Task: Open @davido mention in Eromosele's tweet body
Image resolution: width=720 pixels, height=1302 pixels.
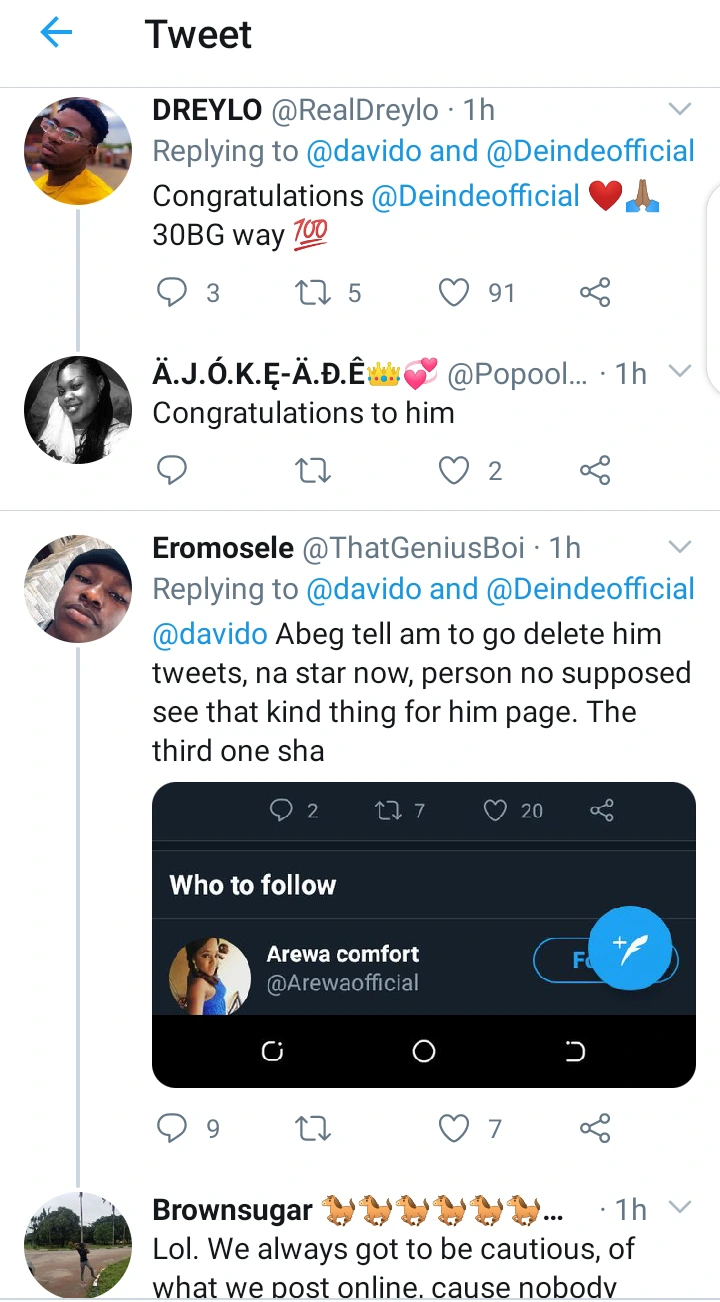Action: click(209, 634)
